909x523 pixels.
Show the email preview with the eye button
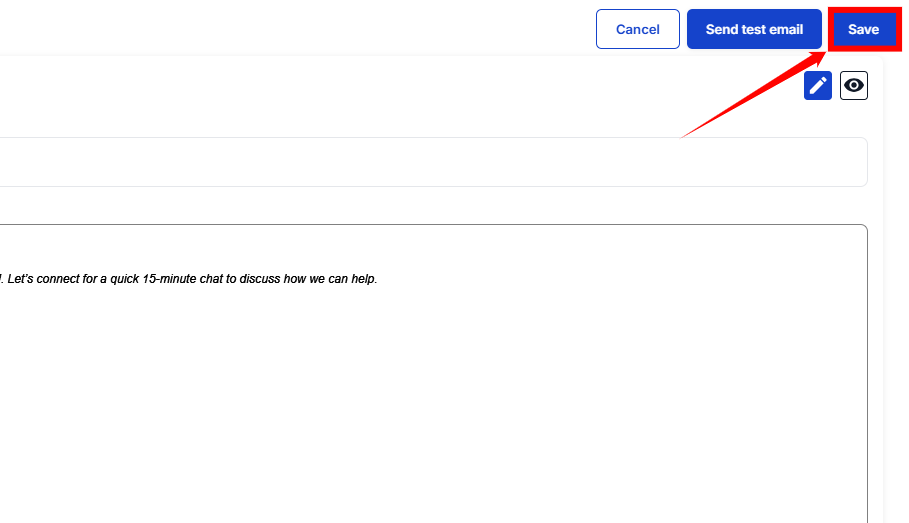pos(853,86)
